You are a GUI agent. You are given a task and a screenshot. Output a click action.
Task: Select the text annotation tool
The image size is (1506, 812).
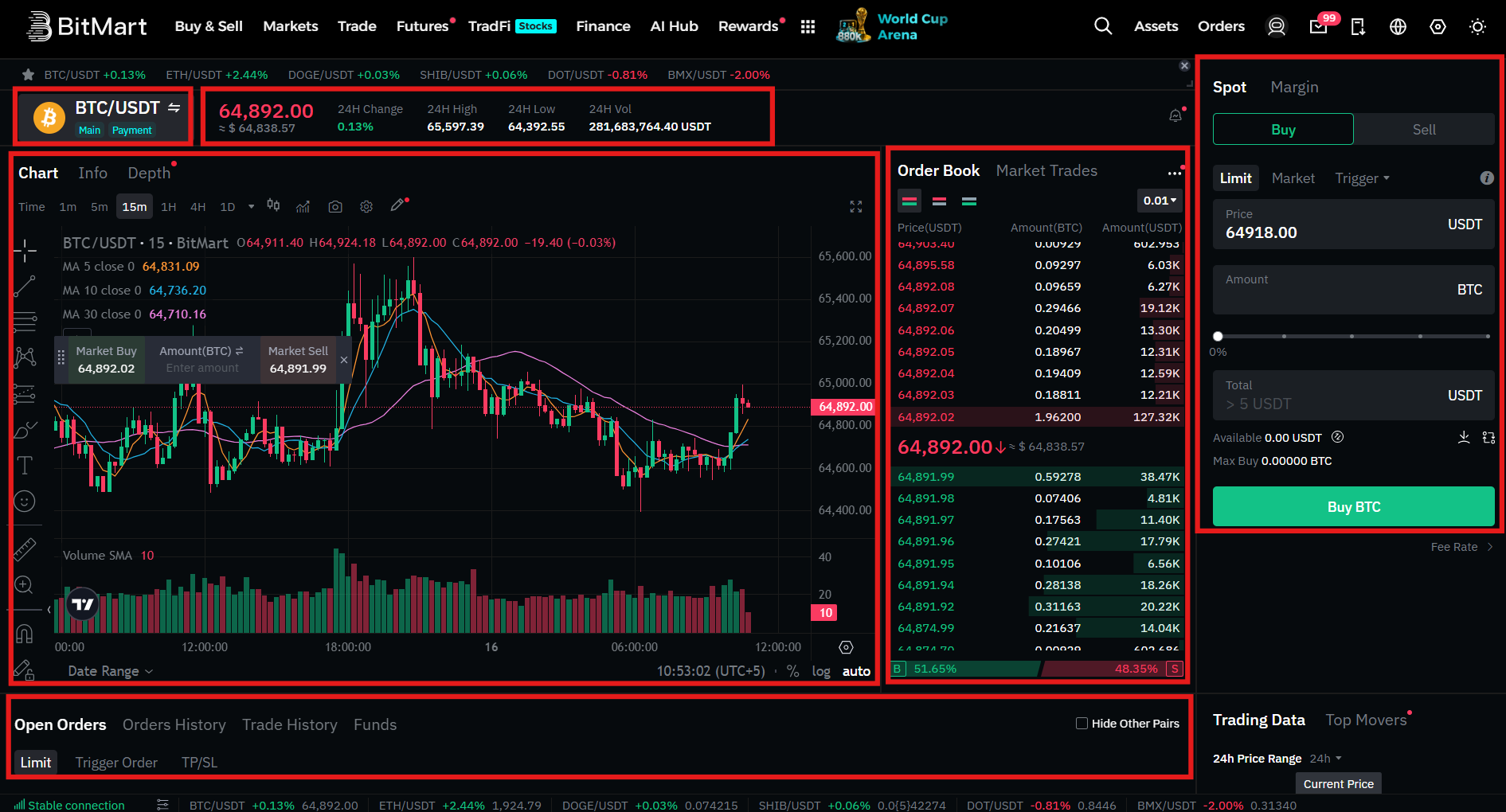(25, 466)
